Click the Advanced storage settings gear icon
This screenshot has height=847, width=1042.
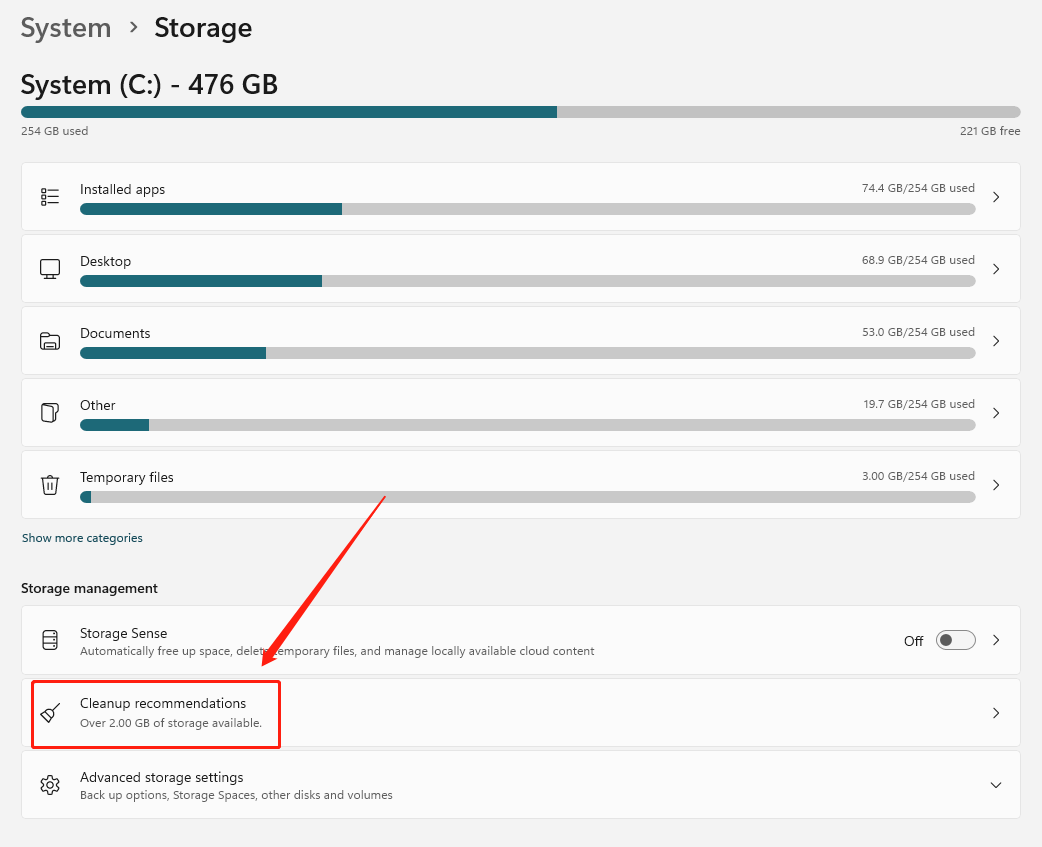[50, 785]
